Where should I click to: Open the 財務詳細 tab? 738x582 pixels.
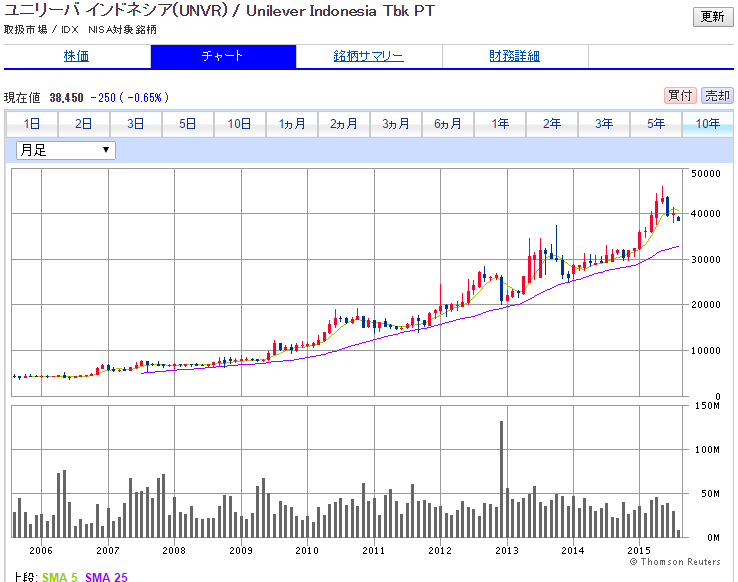tap(514, 56)
